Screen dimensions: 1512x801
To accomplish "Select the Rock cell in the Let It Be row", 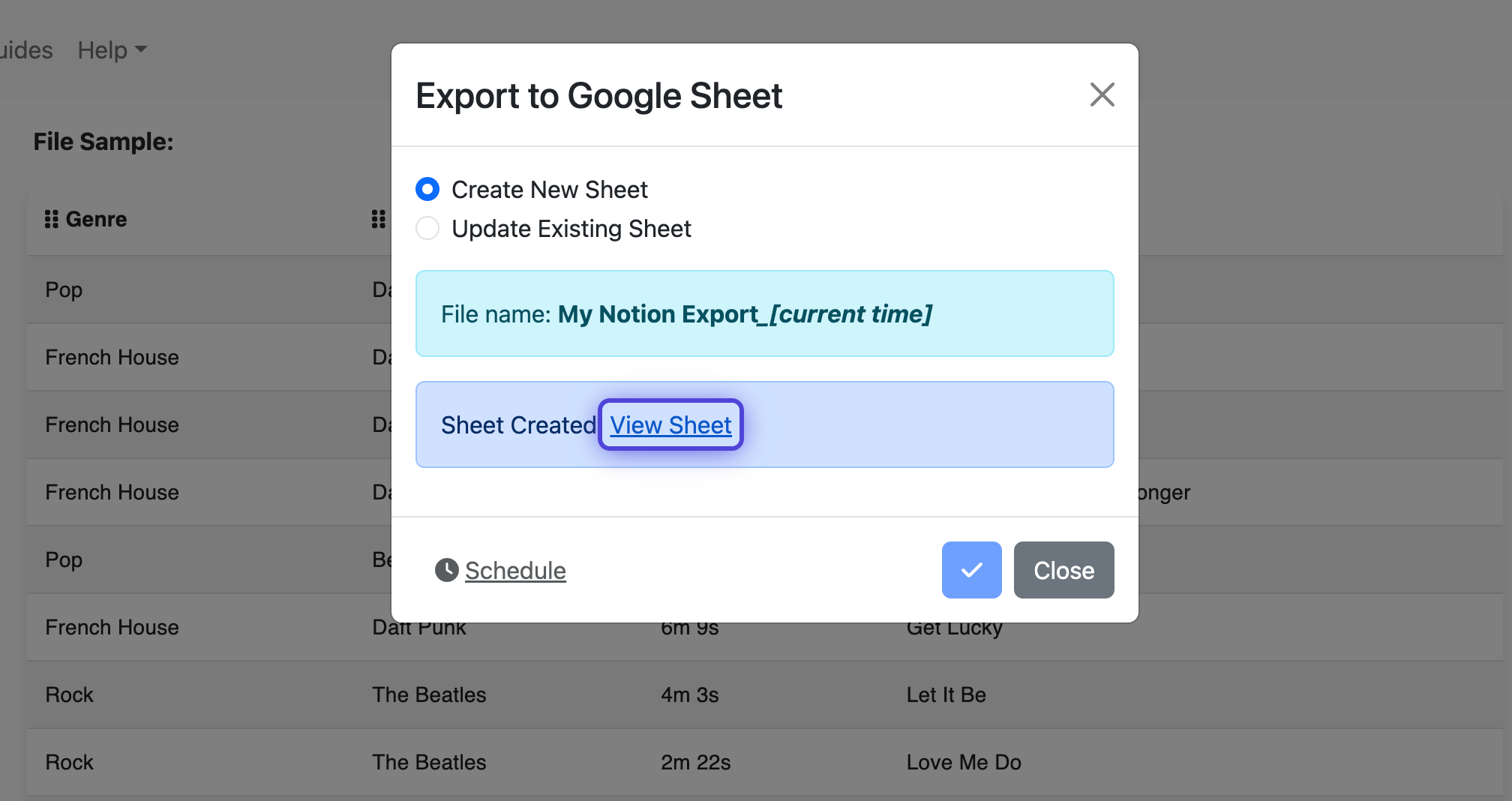I will click(x=69, y=695).
